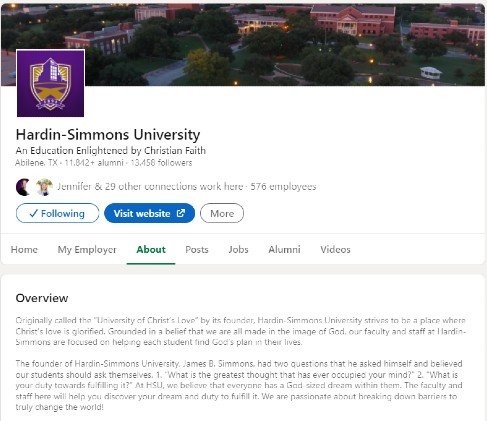Go to the Posts tab
This screenshot has width=487, height=421.
(197, 250)
